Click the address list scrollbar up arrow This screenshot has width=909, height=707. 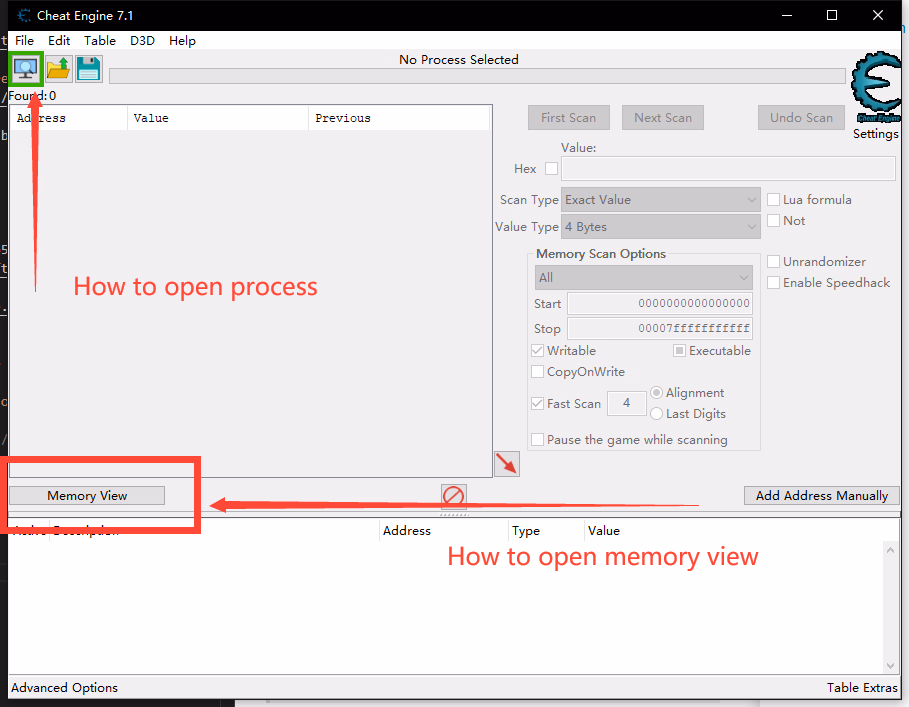pyautogui.click(x=890, y=549)
